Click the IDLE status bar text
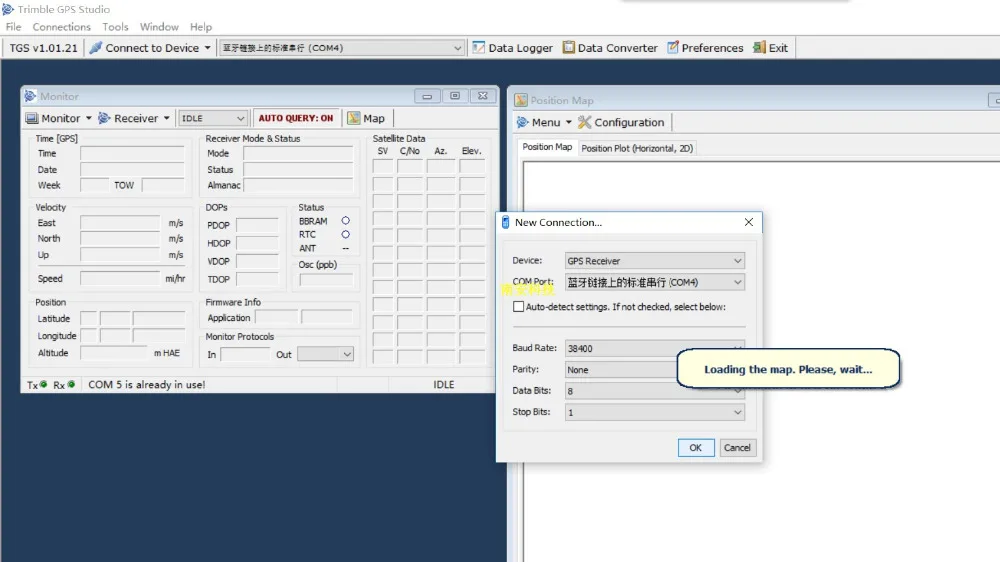1000x562 pixels. point(444,385)
